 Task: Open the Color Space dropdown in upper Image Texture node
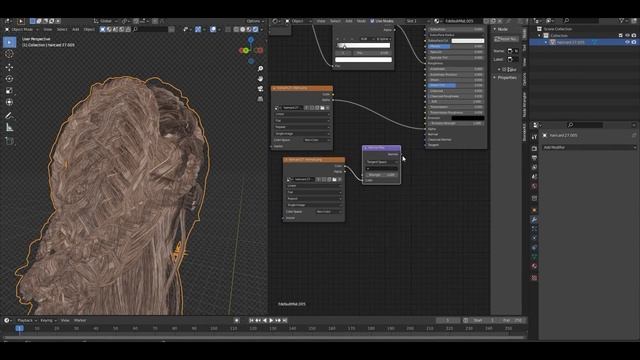point(317,140)
